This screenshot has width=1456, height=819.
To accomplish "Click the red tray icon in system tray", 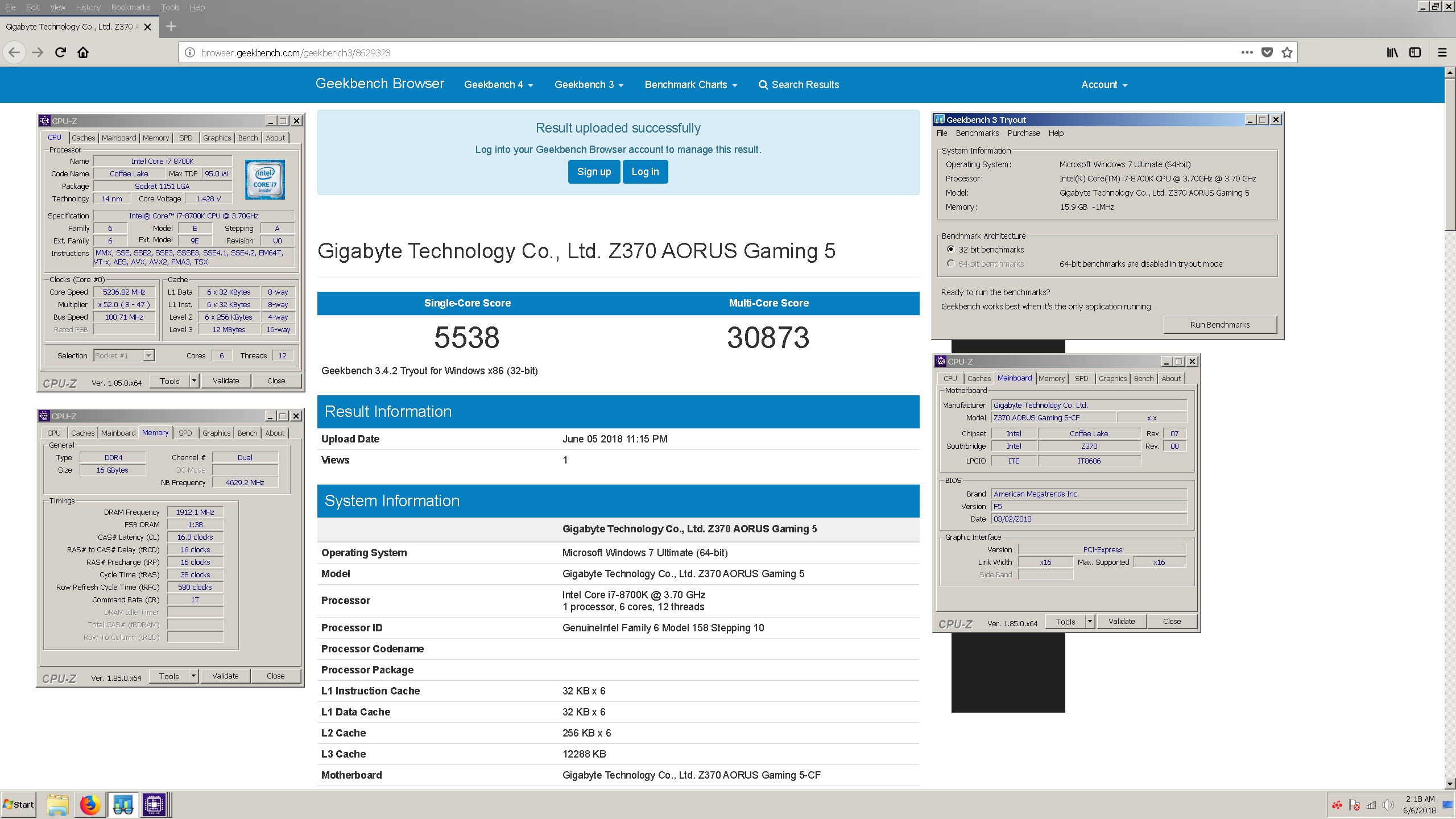I will tap(1337, 805).
